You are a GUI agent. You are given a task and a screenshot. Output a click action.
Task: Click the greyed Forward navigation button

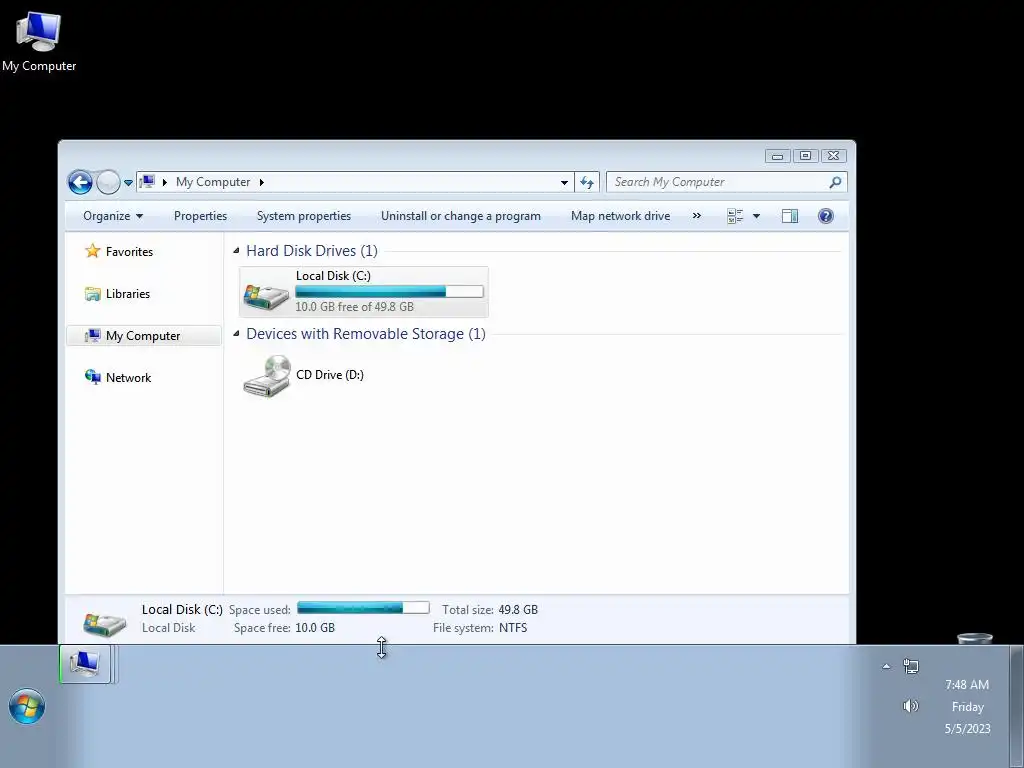[x=108, y=182]
